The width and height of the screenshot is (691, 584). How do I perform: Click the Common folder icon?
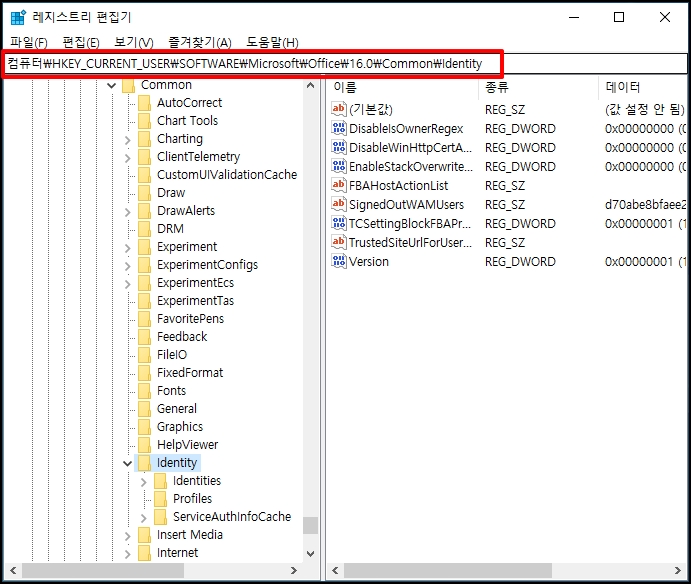(128, 85)
